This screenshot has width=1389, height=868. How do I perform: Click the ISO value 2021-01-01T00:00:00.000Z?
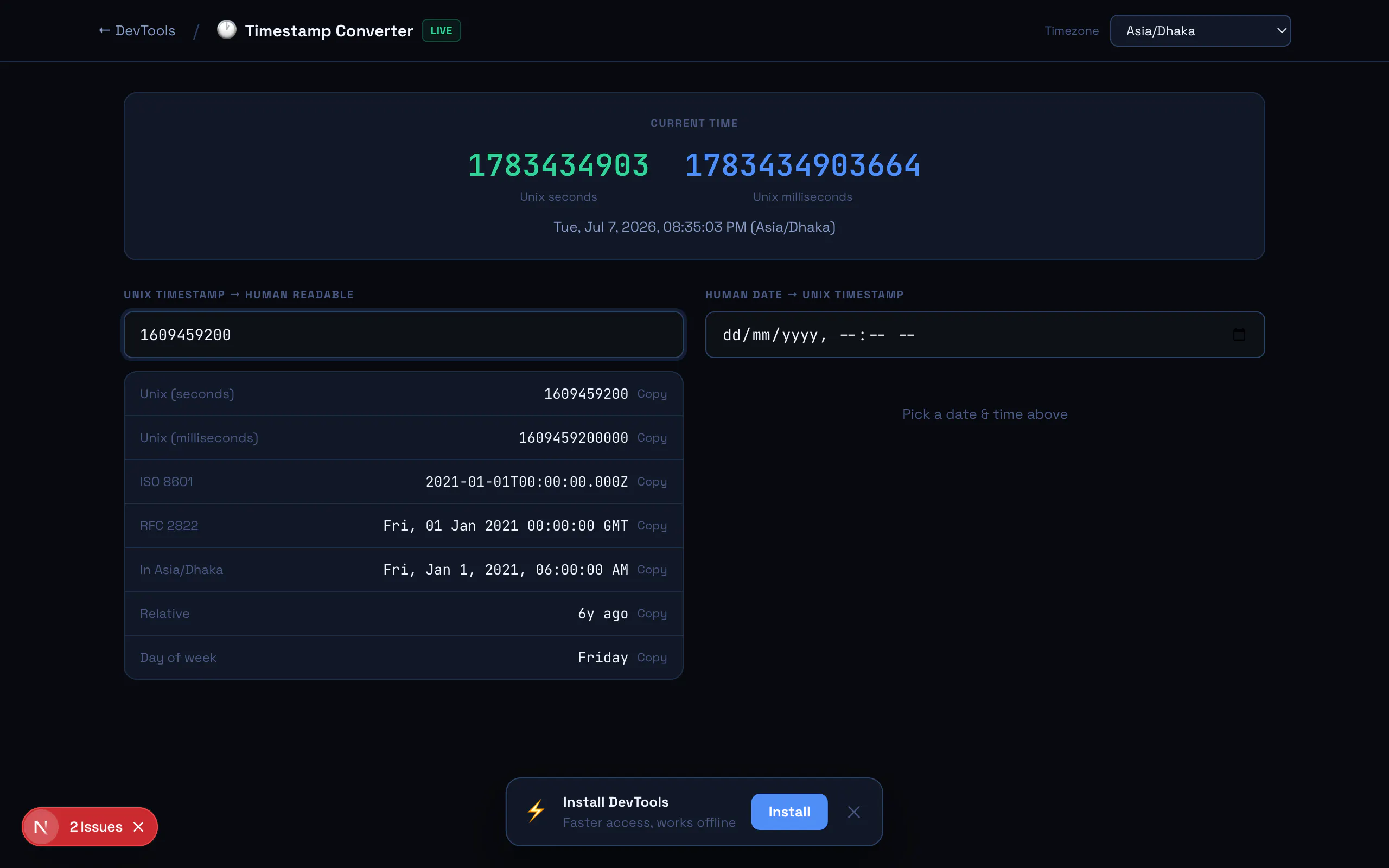point(526,482)
